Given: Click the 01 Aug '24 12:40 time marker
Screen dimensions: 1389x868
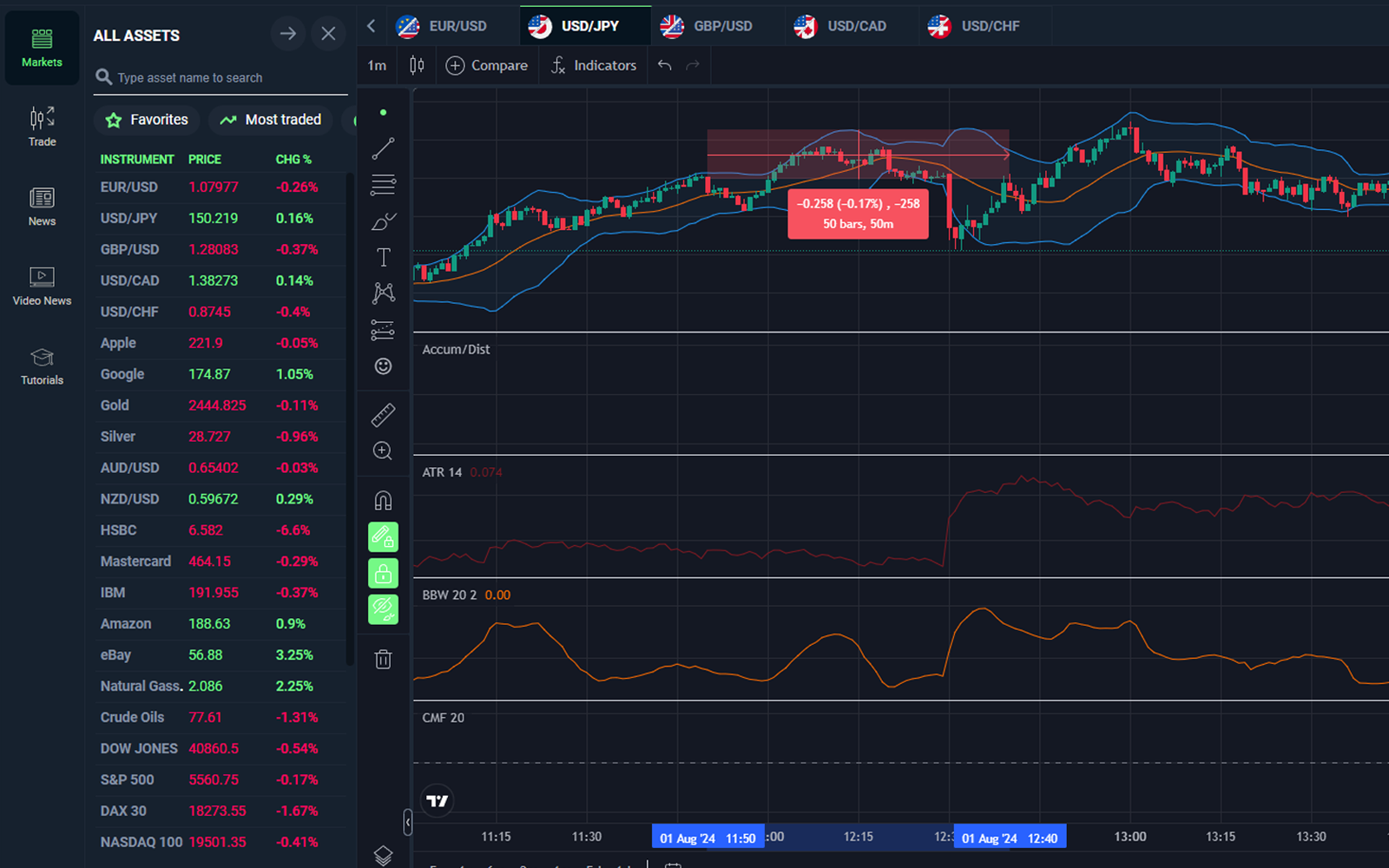Looking at the screenshot, I should [x=1010, y=838].
